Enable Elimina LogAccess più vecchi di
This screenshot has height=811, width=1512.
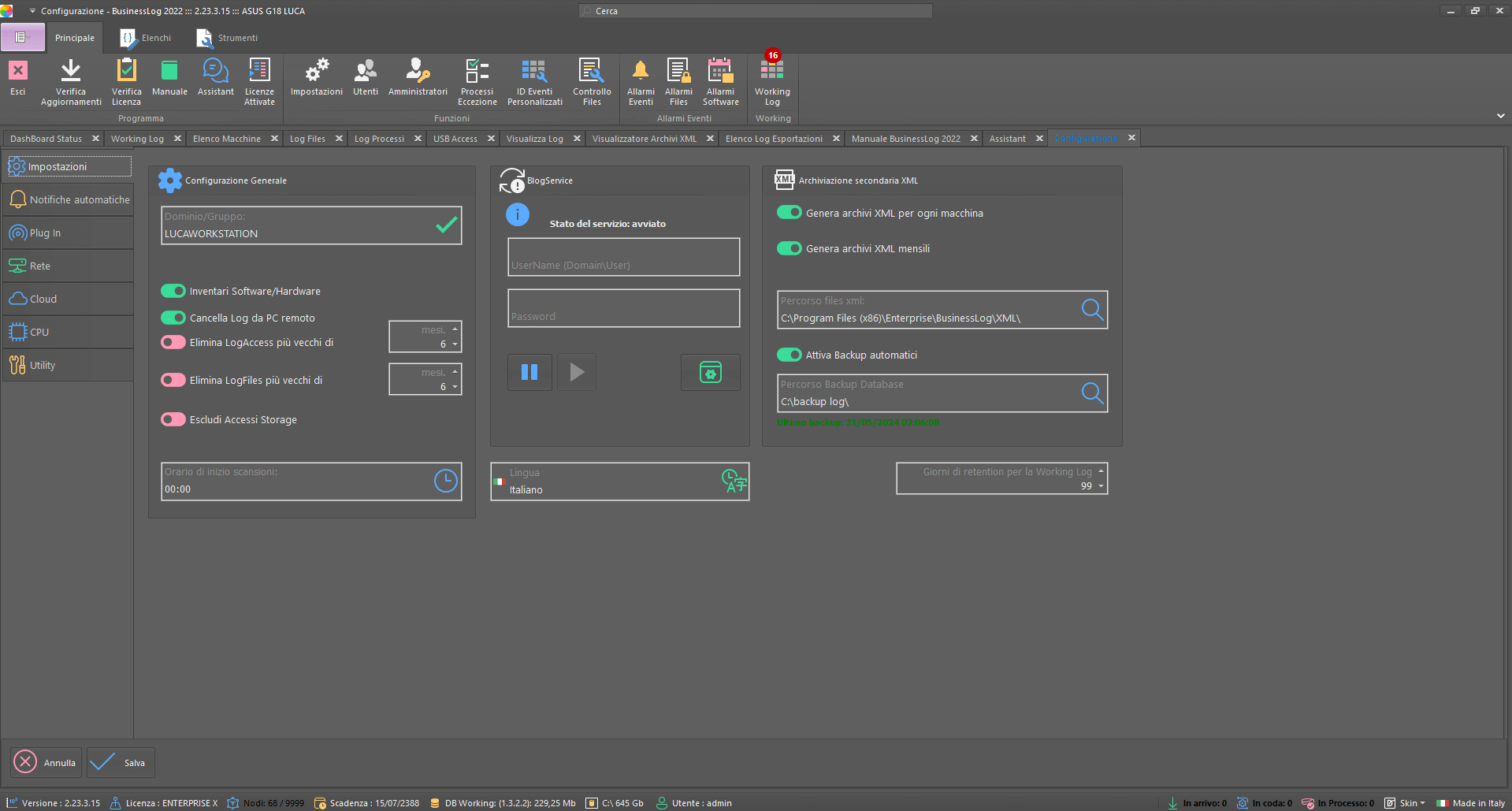tap(173, 342)
